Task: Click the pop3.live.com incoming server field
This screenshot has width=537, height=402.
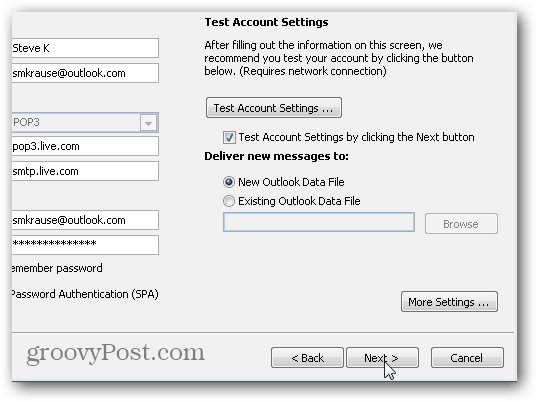Action: tap(85, 146)
